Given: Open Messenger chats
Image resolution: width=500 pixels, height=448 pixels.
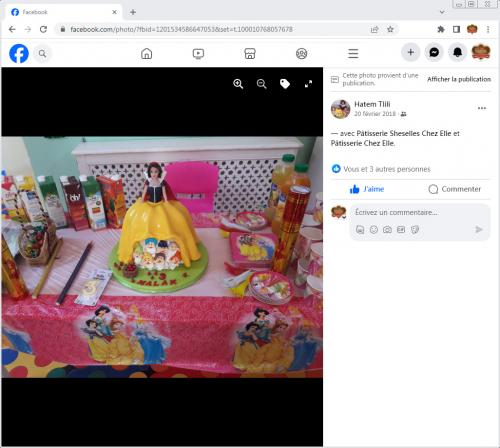Looking at the screenshot, I should pyautogui.click(x=434, y=52).
